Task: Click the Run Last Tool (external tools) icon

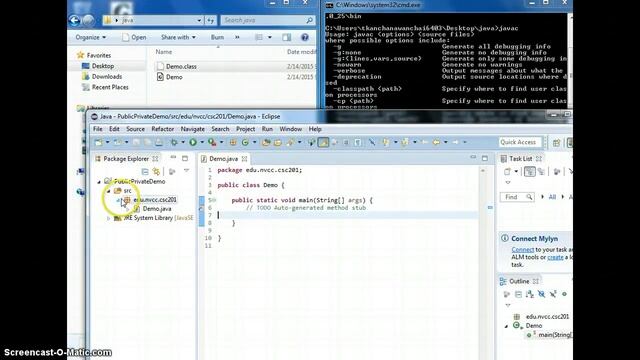Action: pyautogui.click(x=212, y=142)
